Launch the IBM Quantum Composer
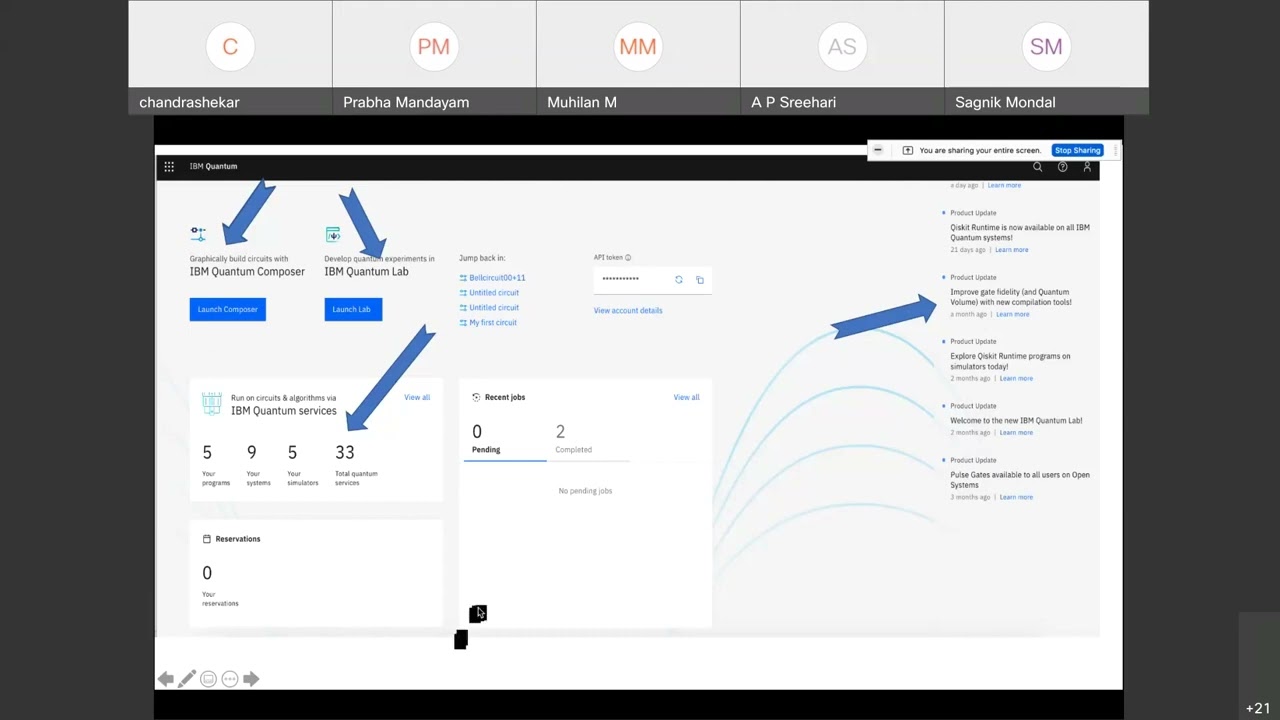Viewport: 1280px width, 720px height. tap(228, 309)
